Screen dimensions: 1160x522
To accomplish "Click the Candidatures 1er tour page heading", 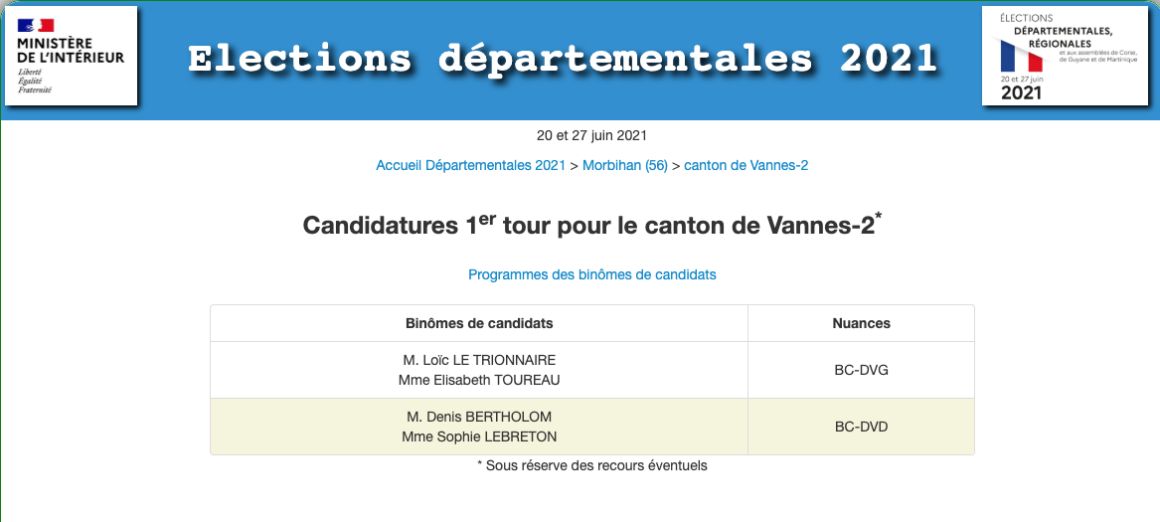I will [x=592, y=224].
